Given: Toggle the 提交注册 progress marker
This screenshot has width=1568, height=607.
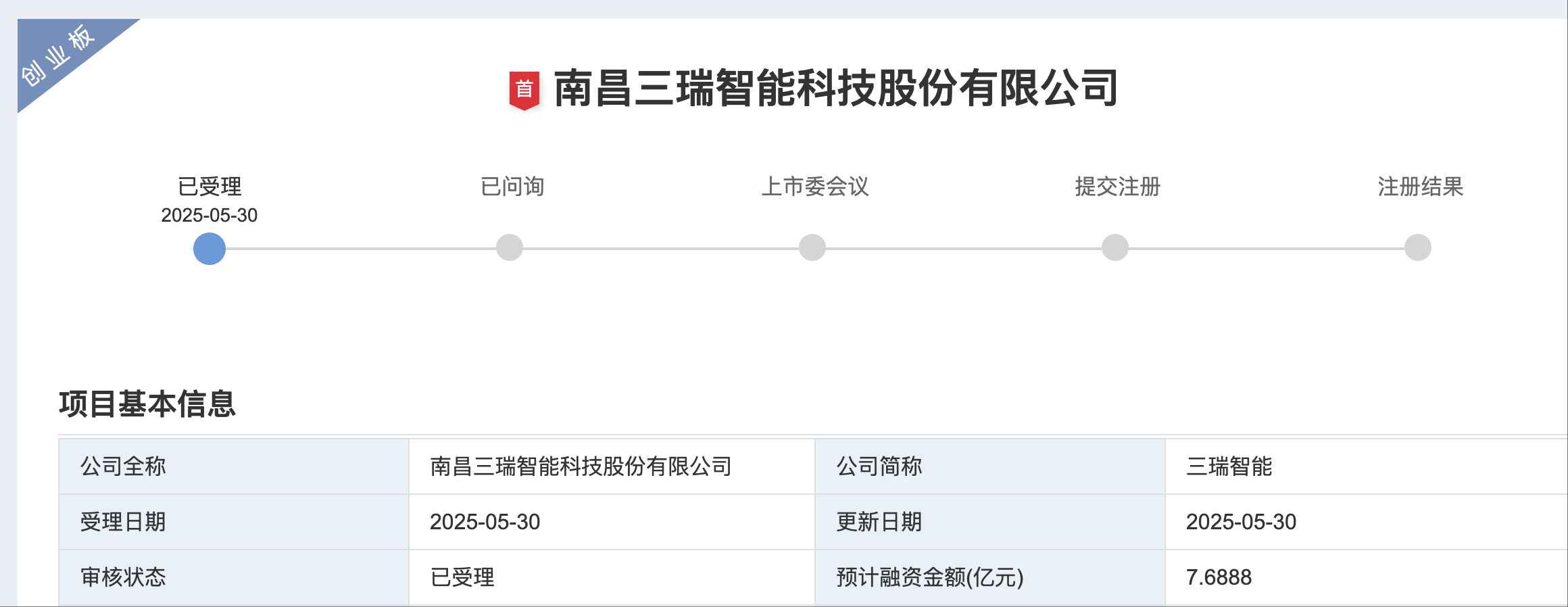Looking at the screenshot, I should point(1114,247).
